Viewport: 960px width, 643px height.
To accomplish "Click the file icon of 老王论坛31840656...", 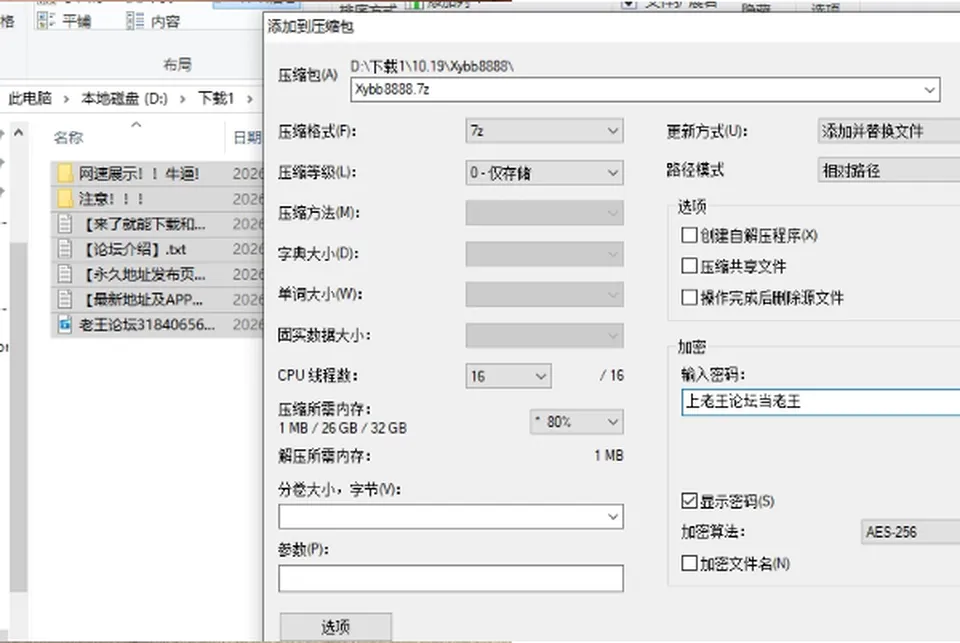I will click(x=65, y=325).
